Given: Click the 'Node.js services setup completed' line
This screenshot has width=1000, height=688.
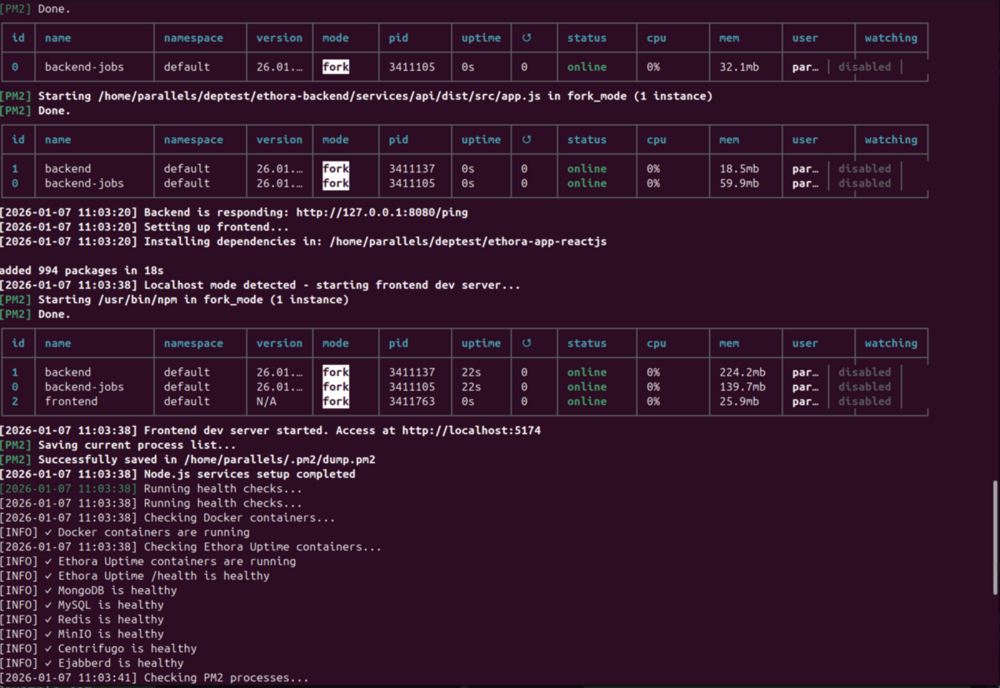Looking at the screenshot, I should 178,474.
